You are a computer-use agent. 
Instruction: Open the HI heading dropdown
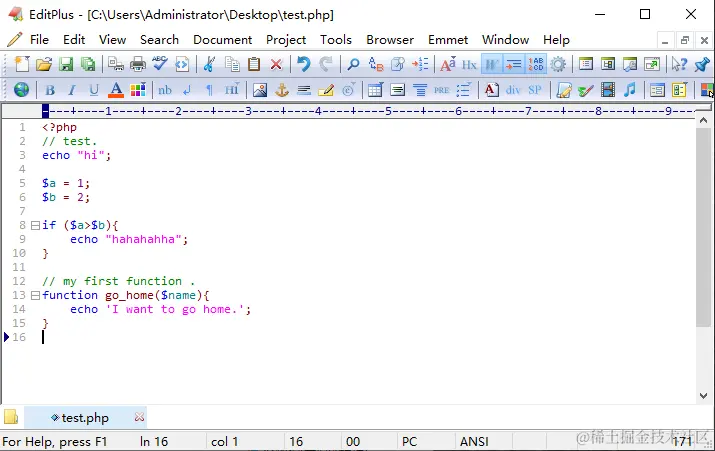click(232, 90)
